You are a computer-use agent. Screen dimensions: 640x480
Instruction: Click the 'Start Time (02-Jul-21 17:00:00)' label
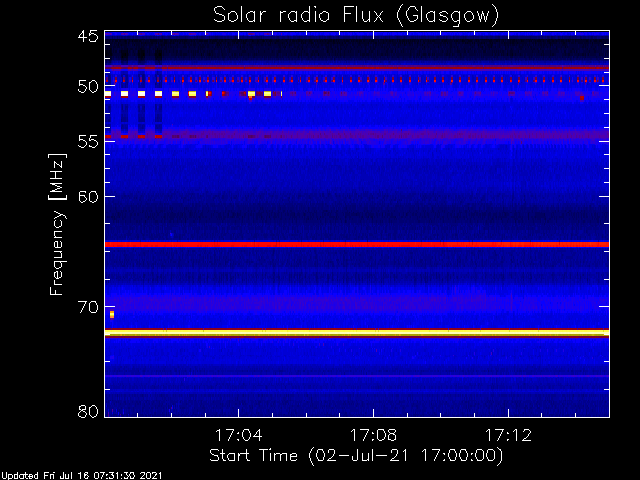[x=356, y=456]
